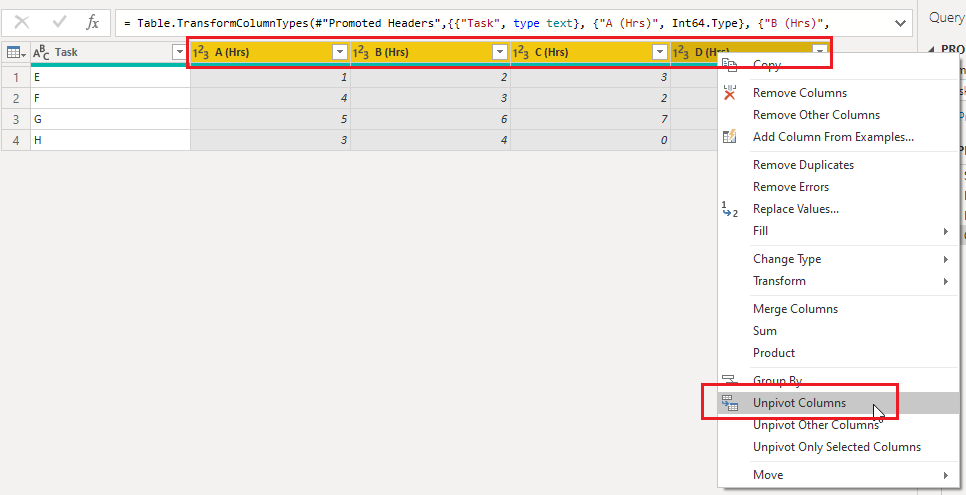
Task: Open the C (Hrs) column filter dropdown
Action: (660, 52)
